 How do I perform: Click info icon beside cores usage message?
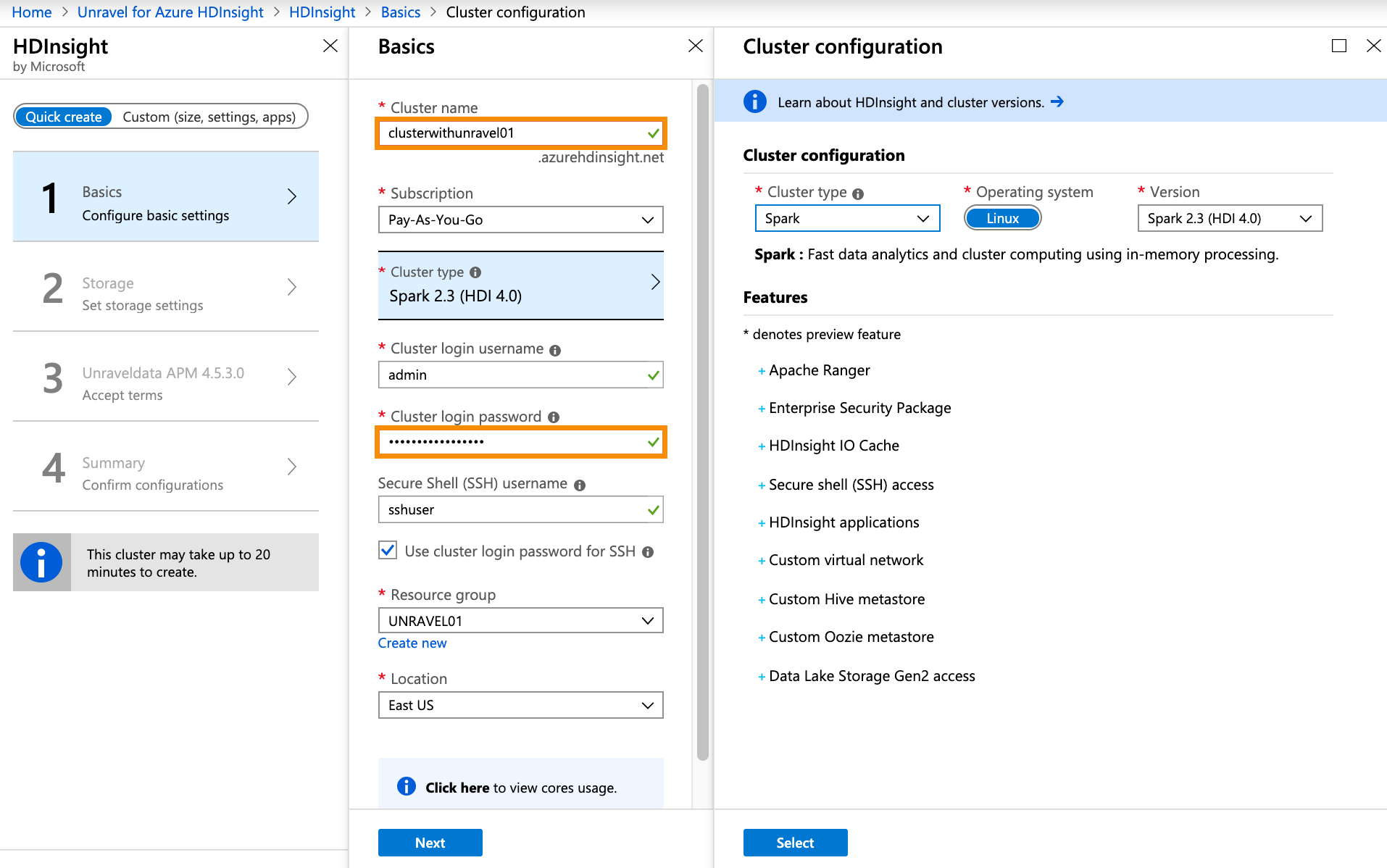[x=407, y=786]
